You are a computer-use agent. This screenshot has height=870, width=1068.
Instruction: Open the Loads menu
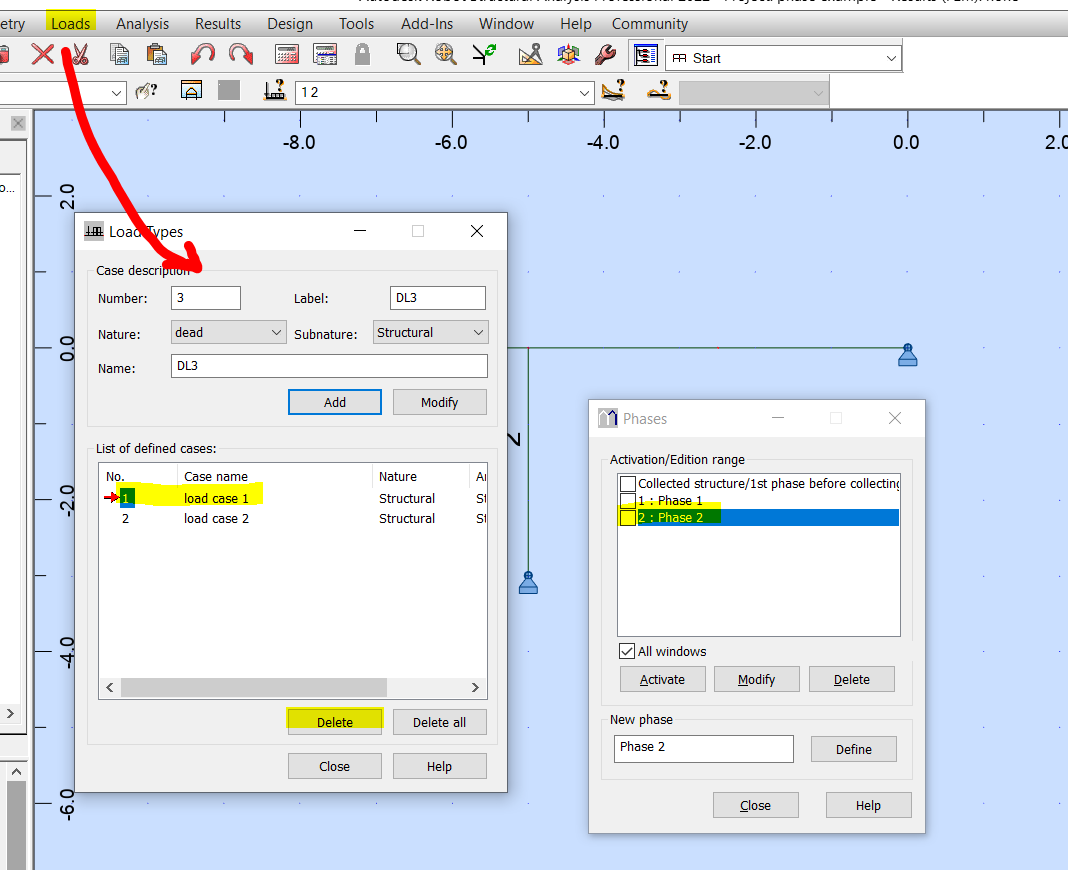(69, 23)
